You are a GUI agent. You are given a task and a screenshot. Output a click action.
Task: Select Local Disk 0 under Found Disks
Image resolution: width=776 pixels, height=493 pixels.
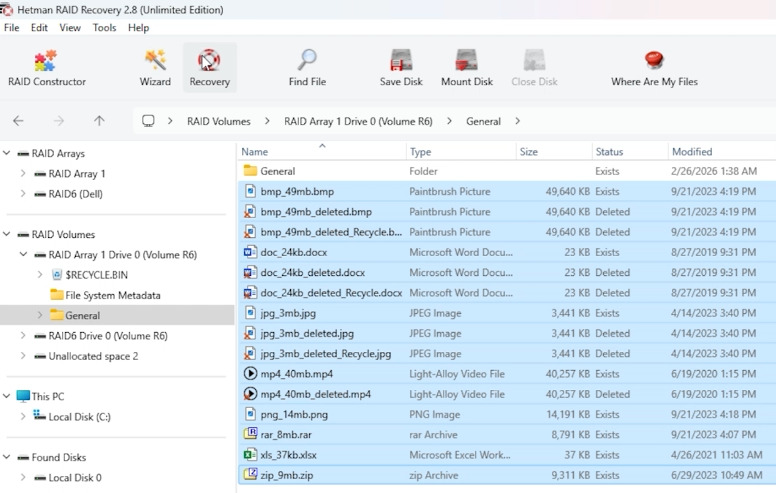point(75,477)
